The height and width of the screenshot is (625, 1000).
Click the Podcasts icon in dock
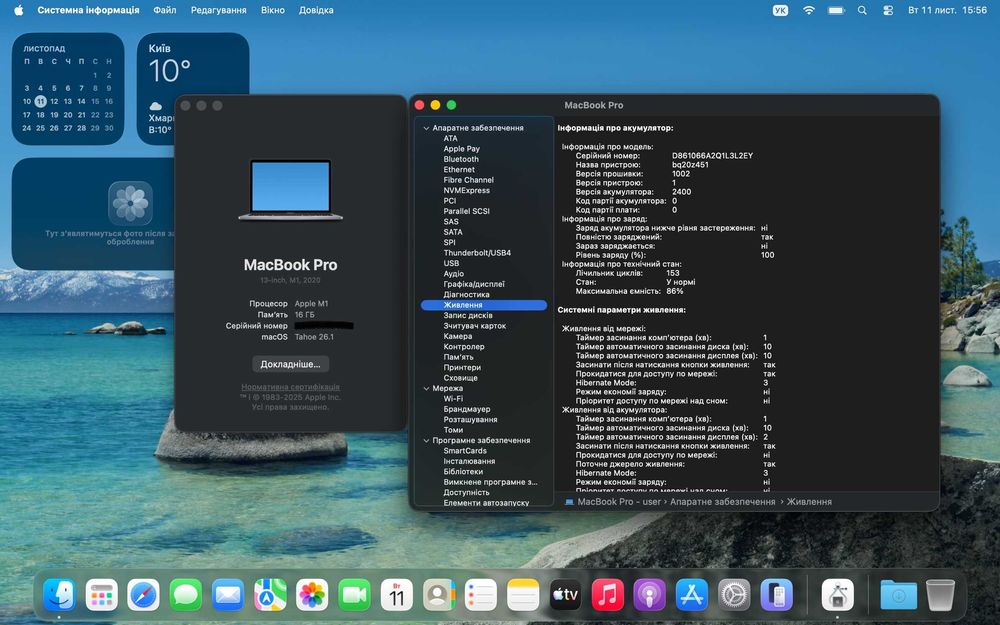(x=650, y=596)
